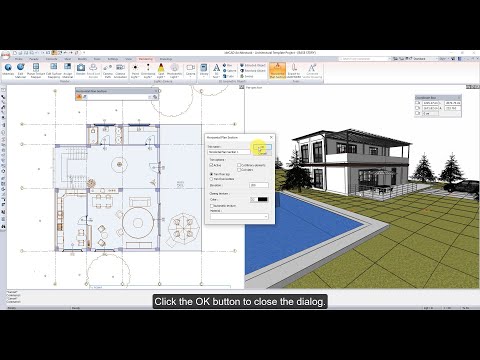Click the X coordinate field in Coordinate Box
This screenshot has width=480, height=360.
click(x=430, y=103)
